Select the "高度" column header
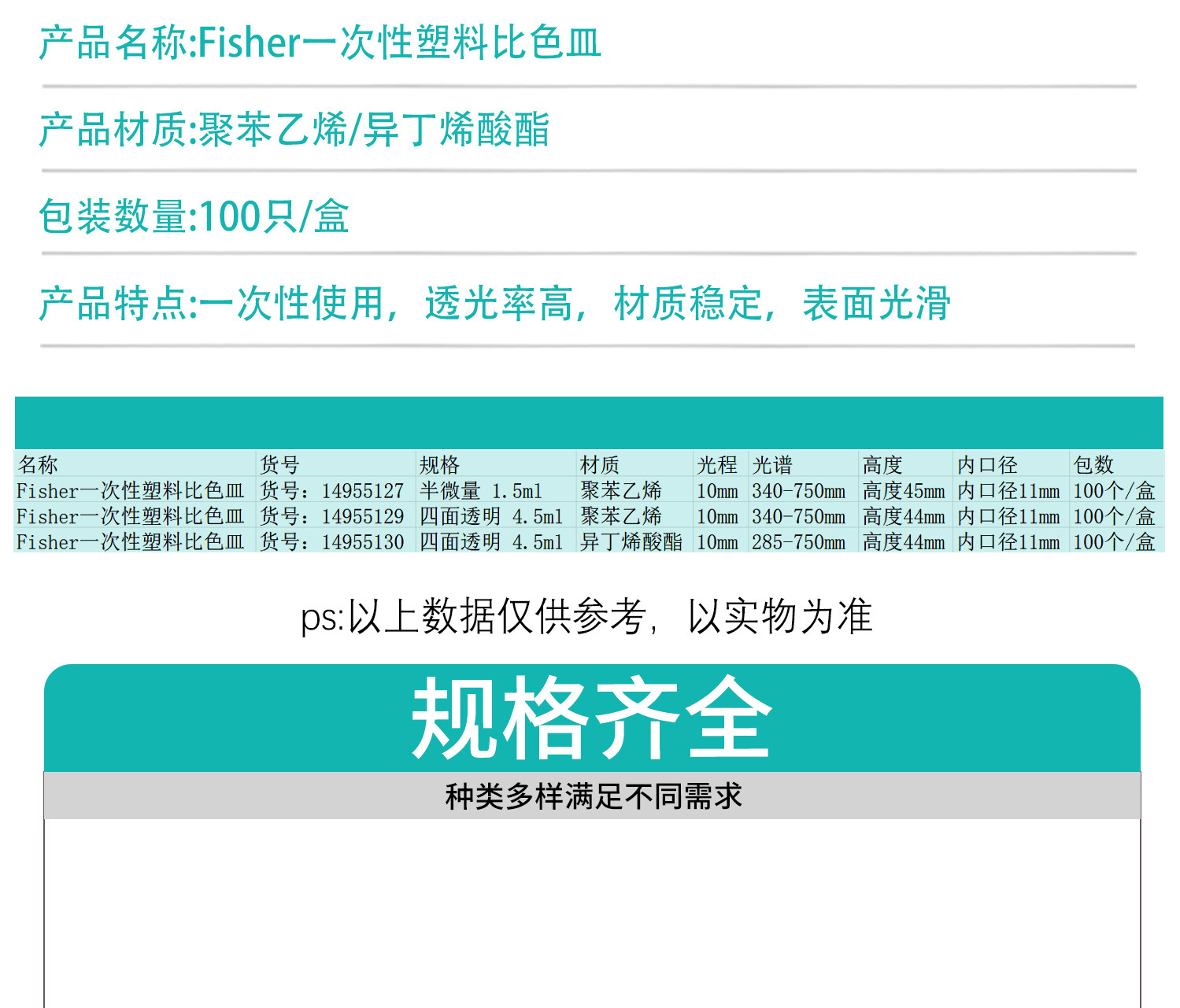This screenshot has width=1180, height=1008. [x=882, y=464]
